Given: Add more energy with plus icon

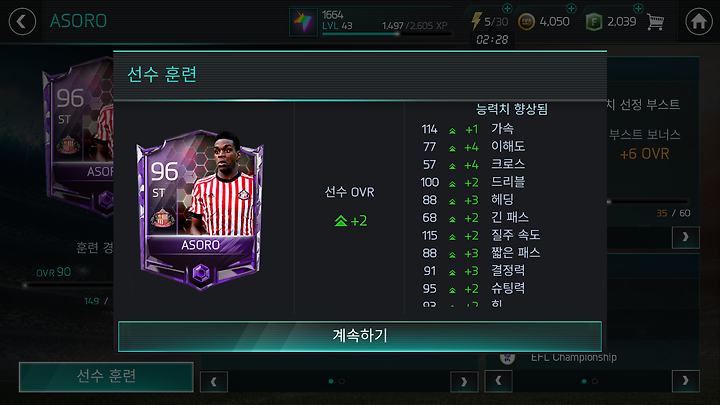Looking at the screenshot, I should (x=507, y=8).
